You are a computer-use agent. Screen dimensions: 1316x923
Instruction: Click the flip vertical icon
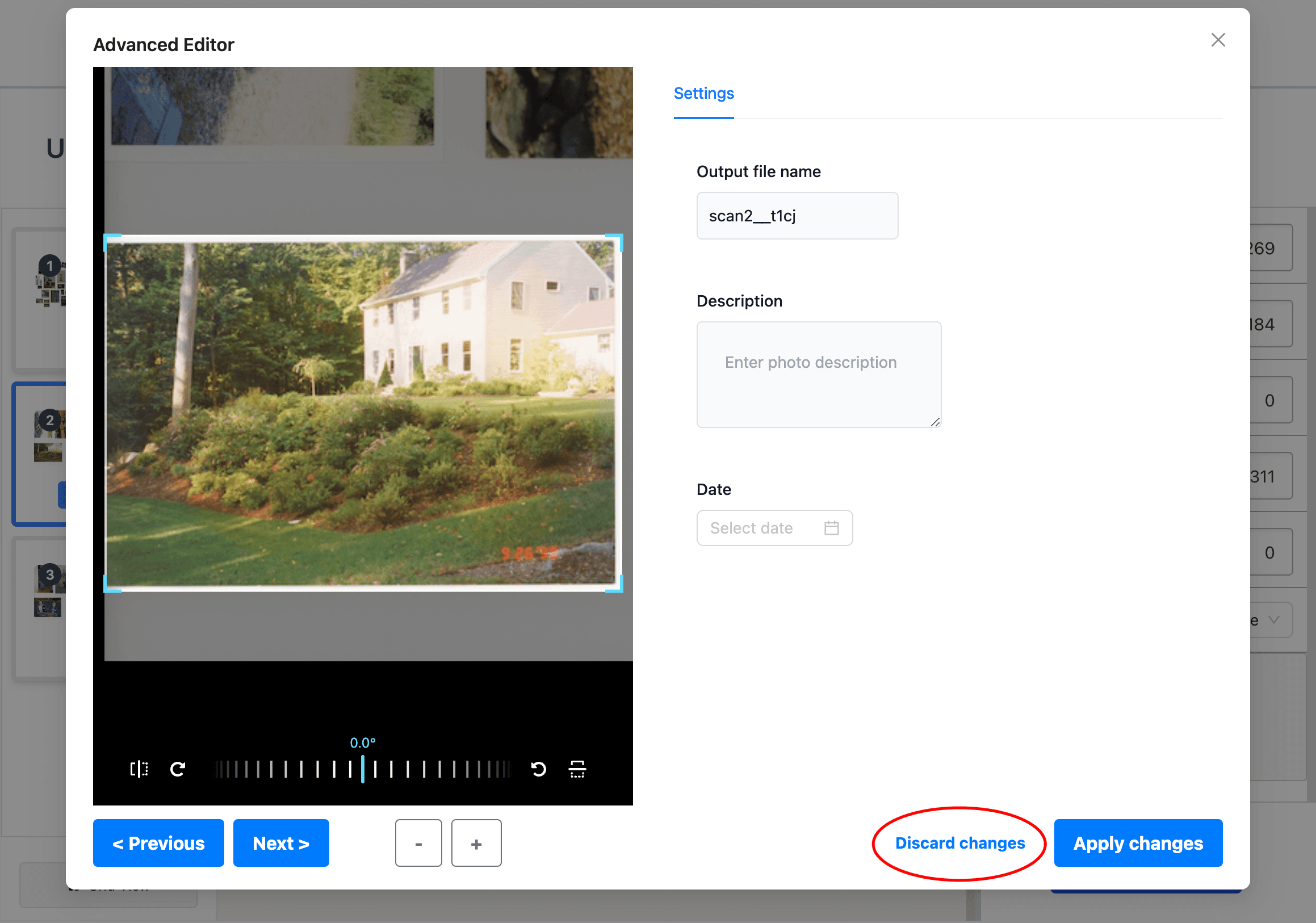[x=577, y=769]
